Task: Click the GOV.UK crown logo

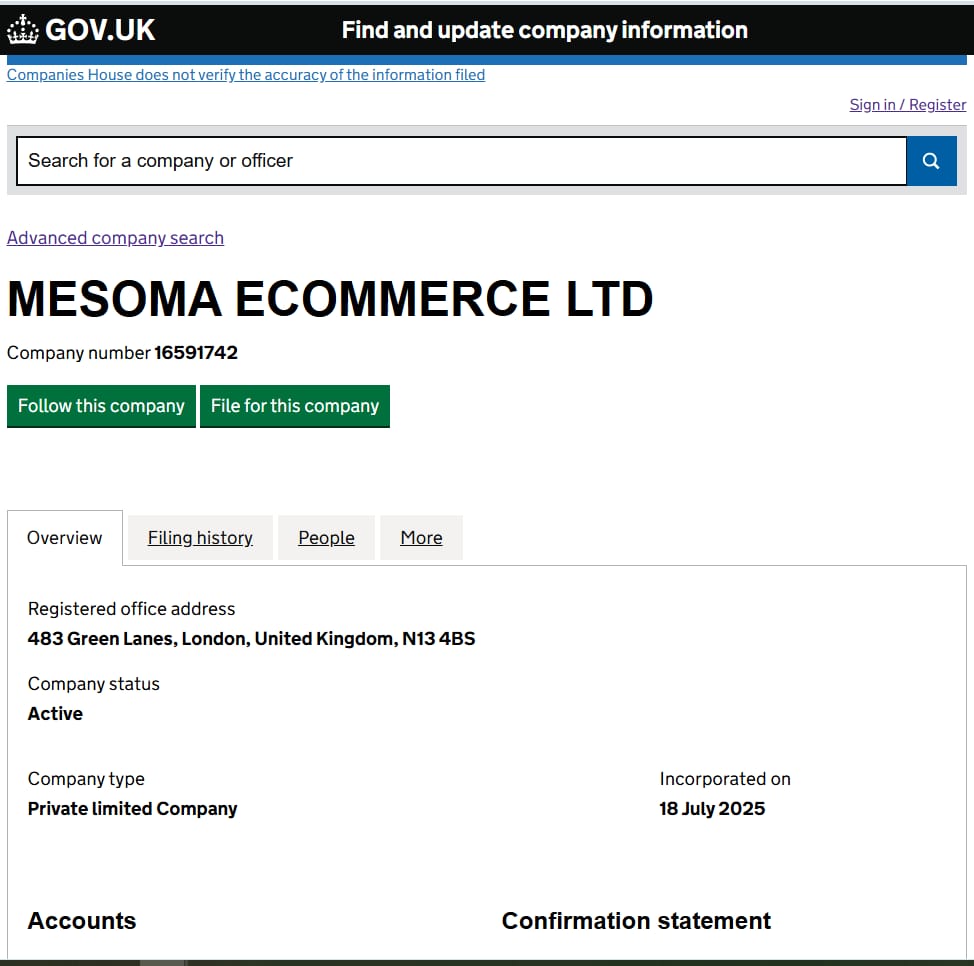Action: [23, 29]
